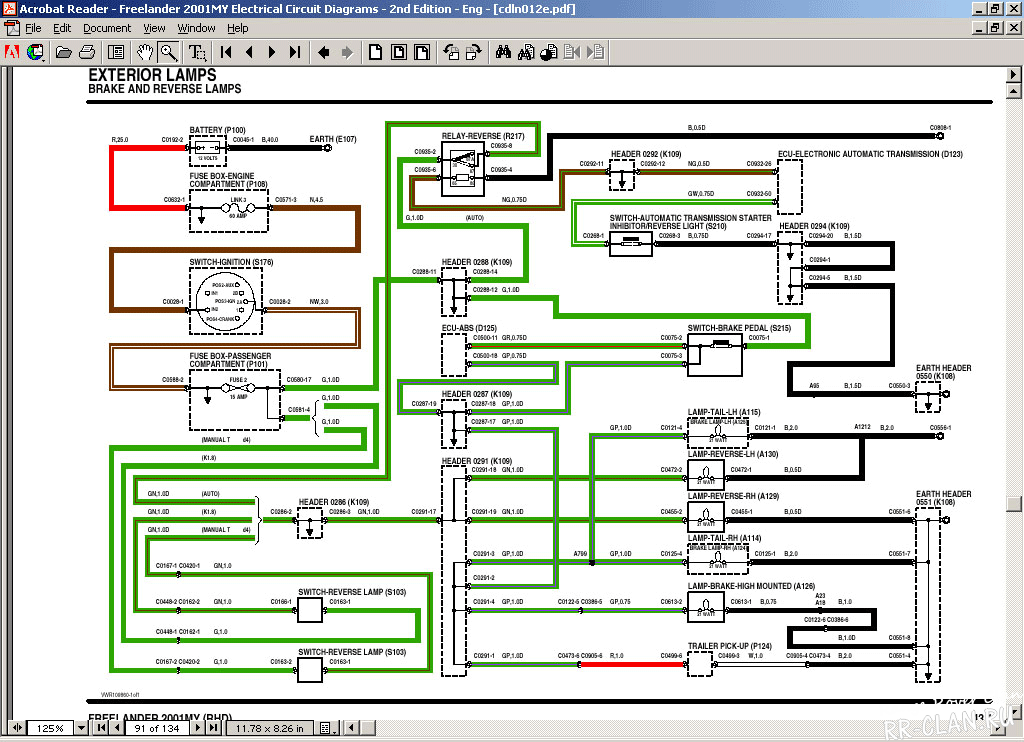Select the Text Select tool

(x=196, y=52)
